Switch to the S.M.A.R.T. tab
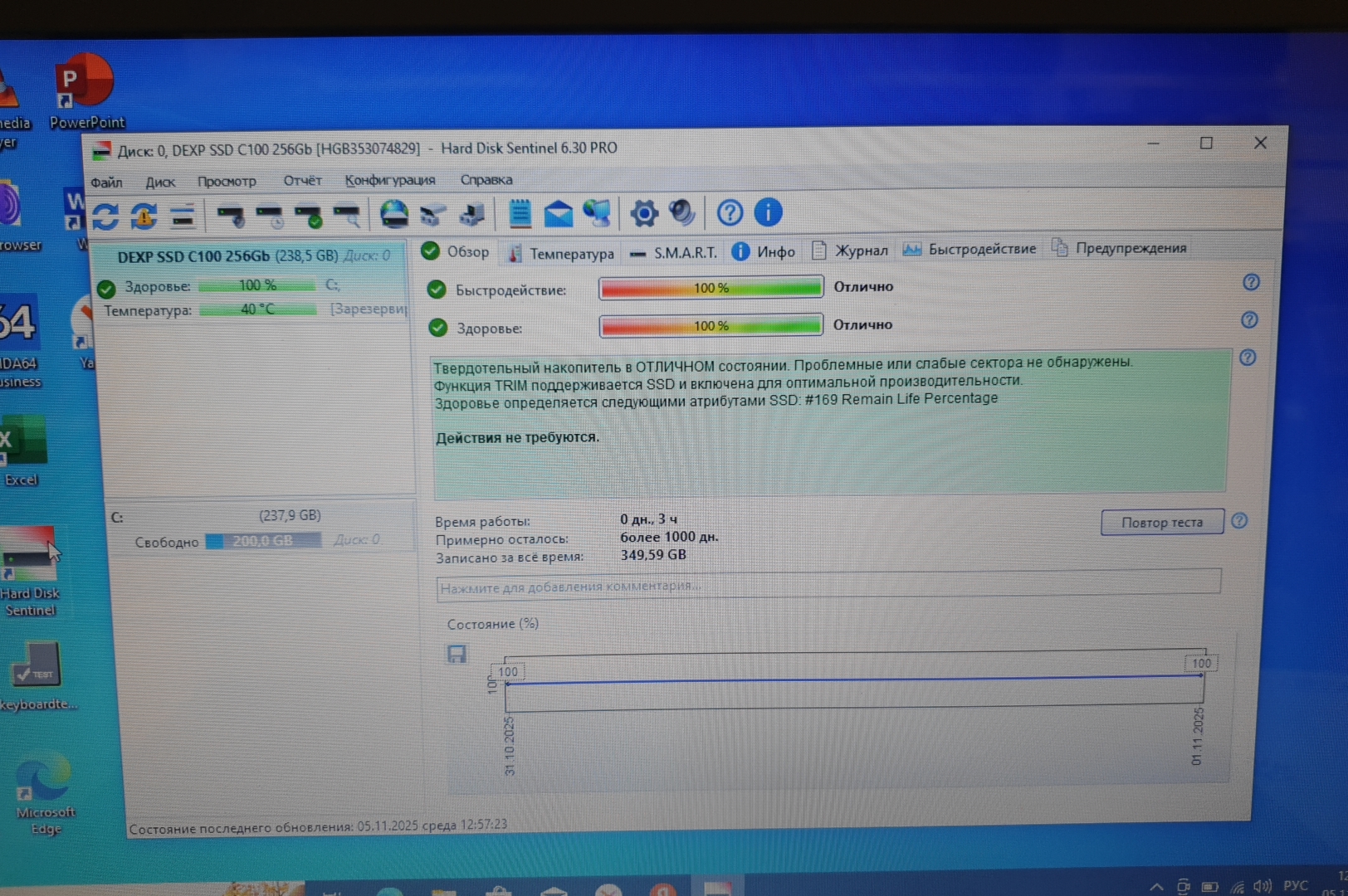Image resolution: width=1348 pixels, height=896 pixels. coord(673,253)
